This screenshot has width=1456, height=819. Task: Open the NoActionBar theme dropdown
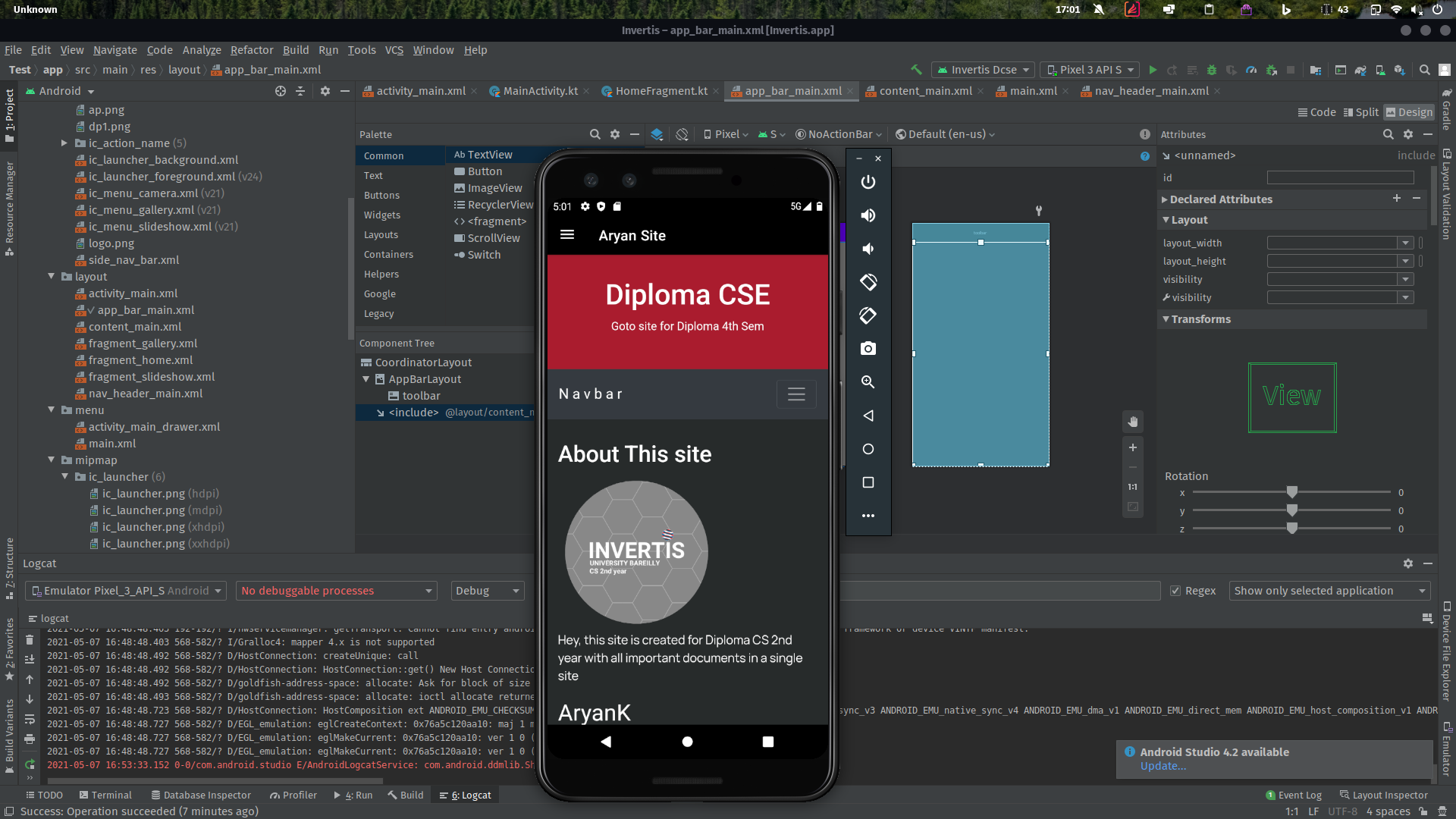point(839,134)
